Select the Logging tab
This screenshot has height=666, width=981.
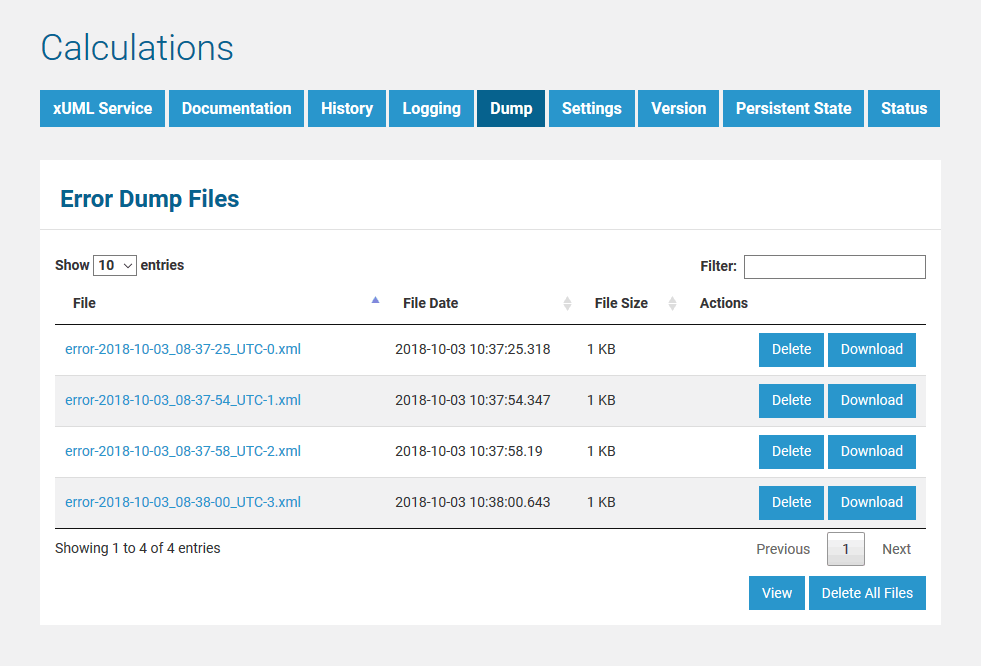tap(431, 109)
